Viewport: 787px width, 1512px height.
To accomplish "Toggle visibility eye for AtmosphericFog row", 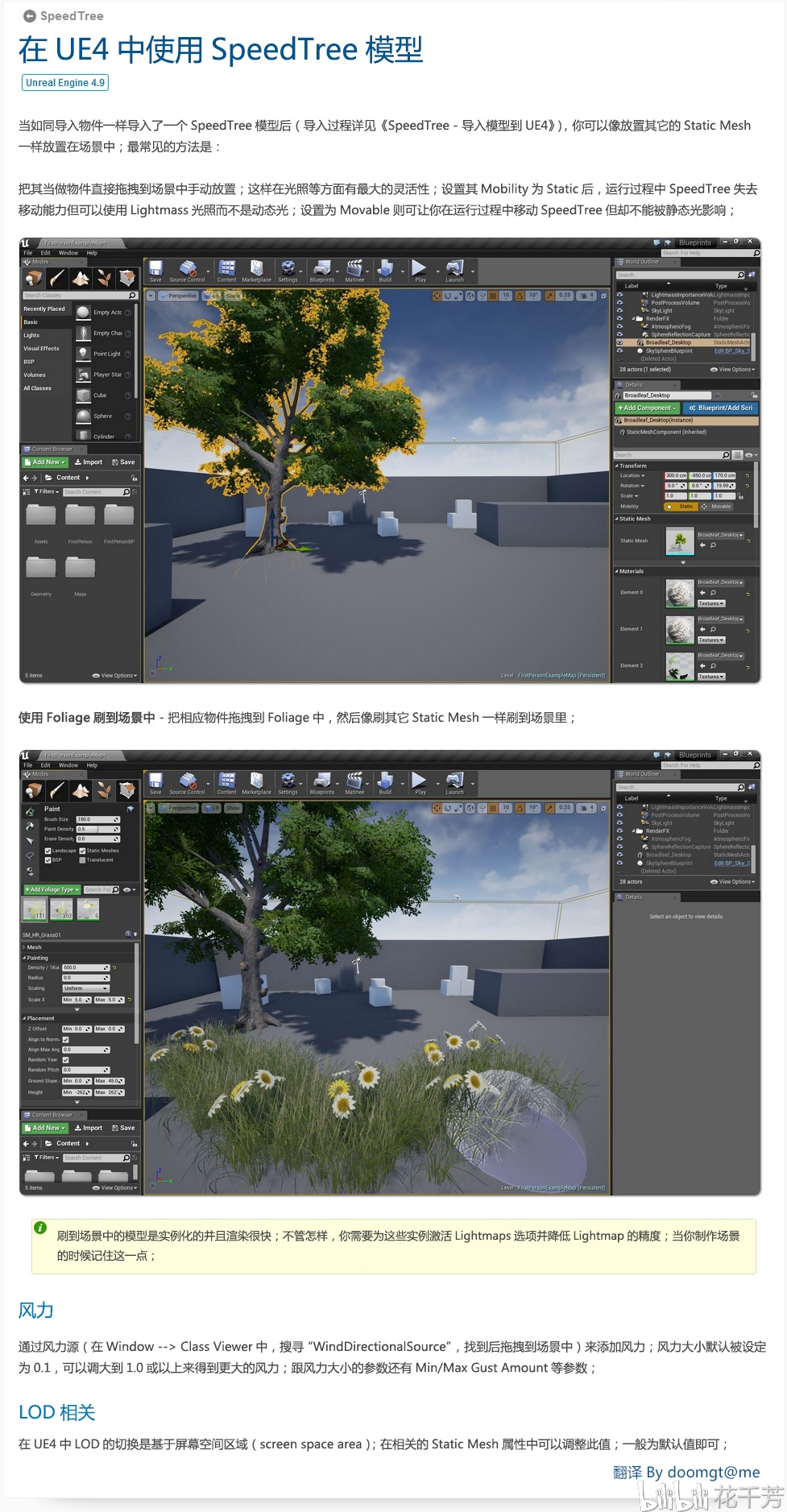I will pos(619,326).
